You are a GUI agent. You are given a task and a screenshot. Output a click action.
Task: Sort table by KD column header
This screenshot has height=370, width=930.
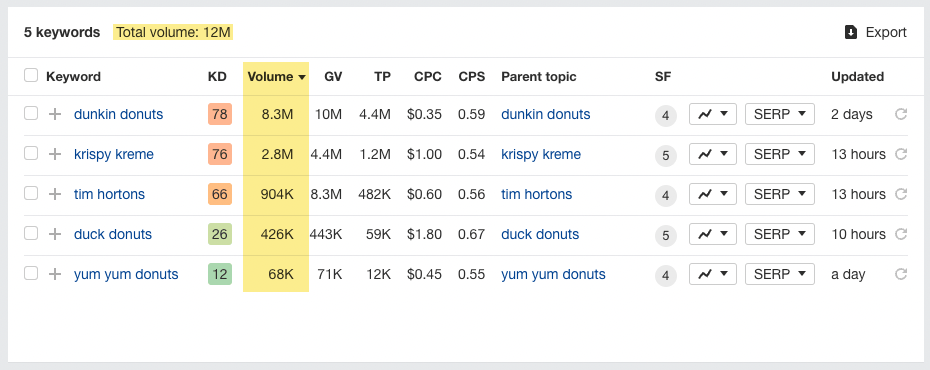coord(217,76)
